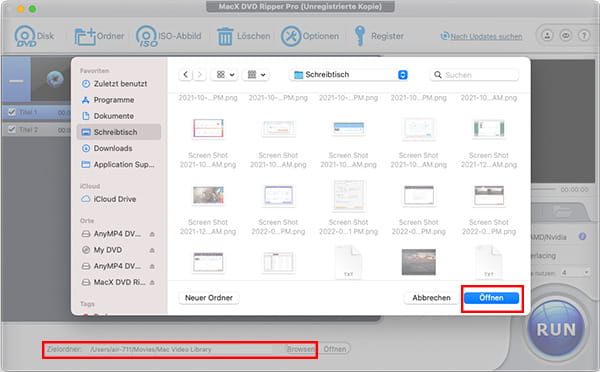Select Zuletzt benutzt in sidebar
Viewport: 600px width, 372px height.
pyautogui.click(x=119, y=84)
